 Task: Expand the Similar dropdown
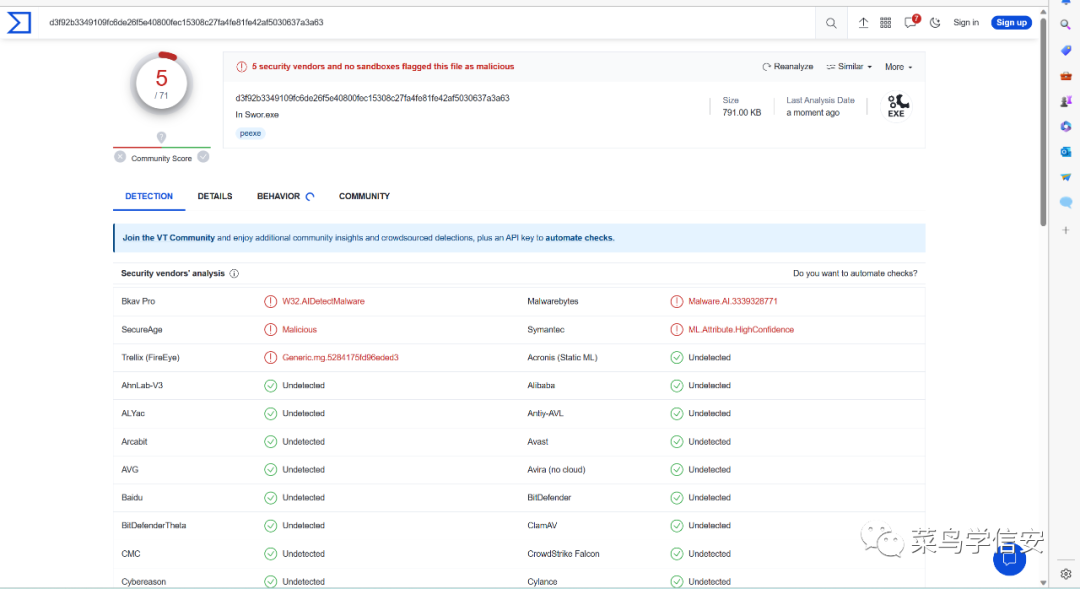(x=849, y=67)
